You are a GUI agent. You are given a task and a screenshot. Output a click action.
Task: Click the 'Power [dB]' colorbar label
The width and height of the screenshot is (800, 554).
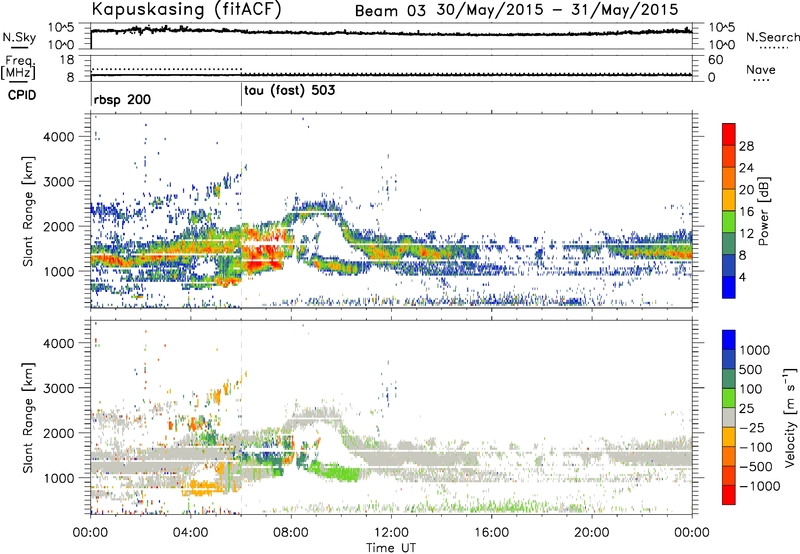click(763, 211)
